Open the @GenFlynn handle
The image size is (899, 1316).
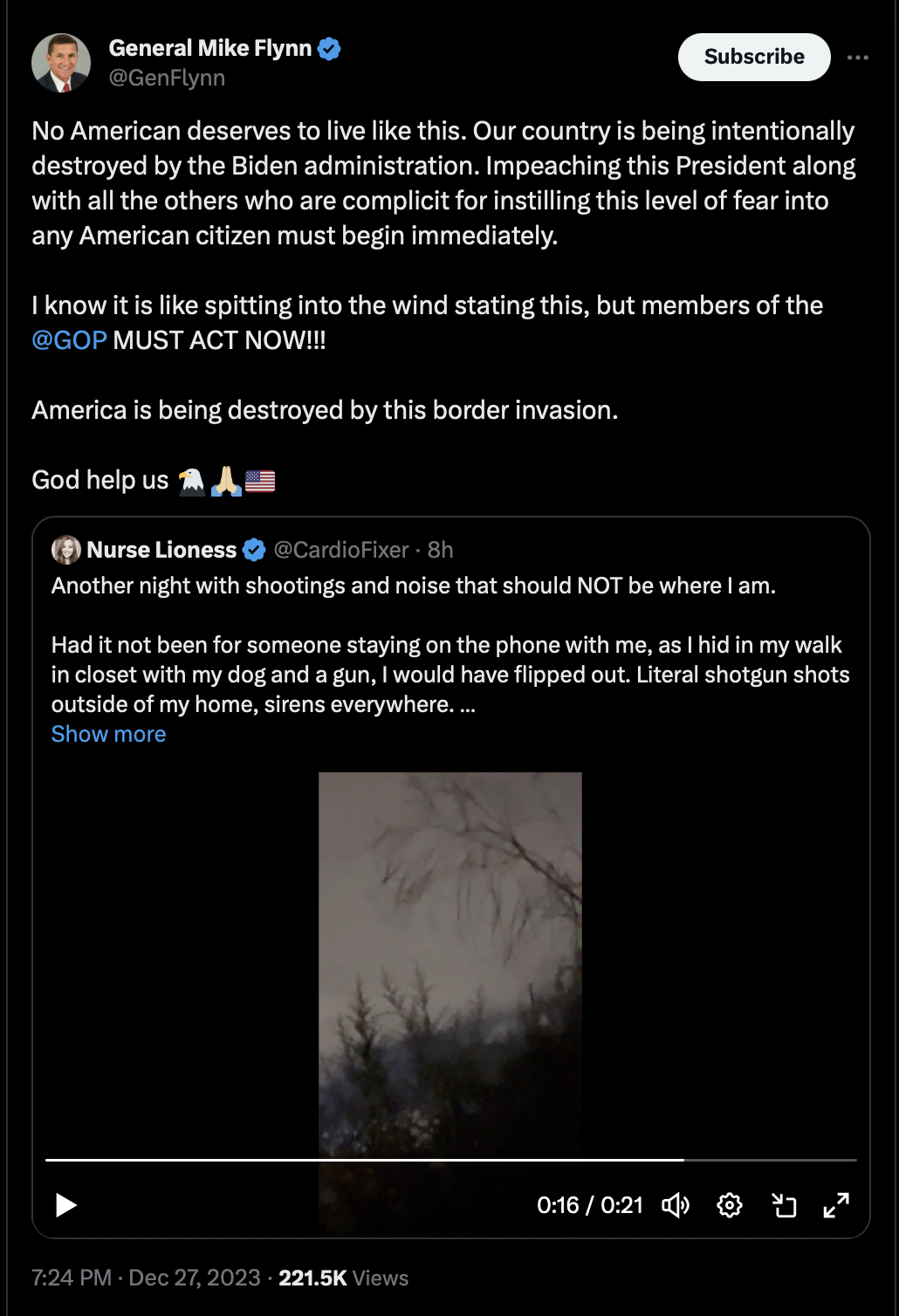(167, 78)
